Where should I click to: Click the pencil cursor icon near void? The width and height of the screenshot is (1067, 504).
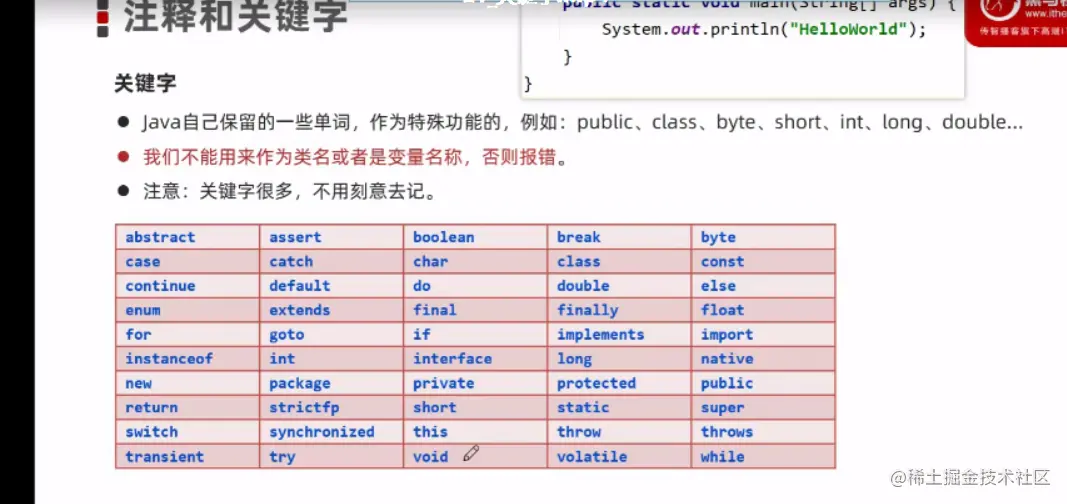pyautogui.click(x=471, y=453)
